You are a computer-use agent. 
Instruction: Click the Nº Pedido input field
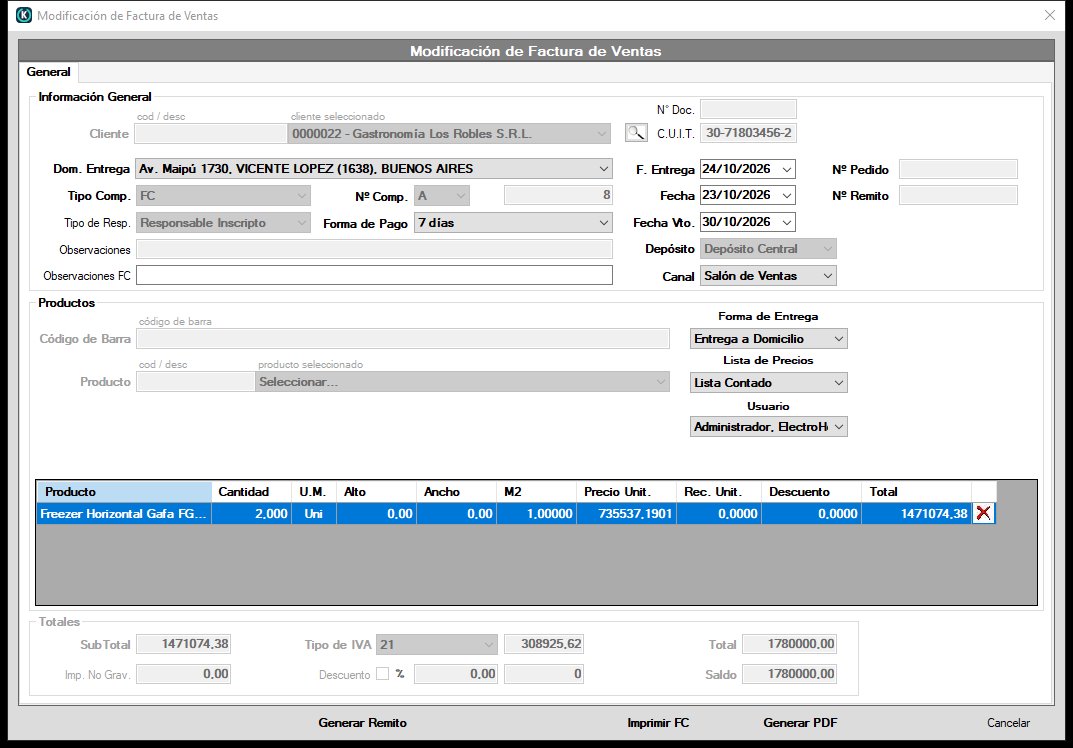(958, 169)
